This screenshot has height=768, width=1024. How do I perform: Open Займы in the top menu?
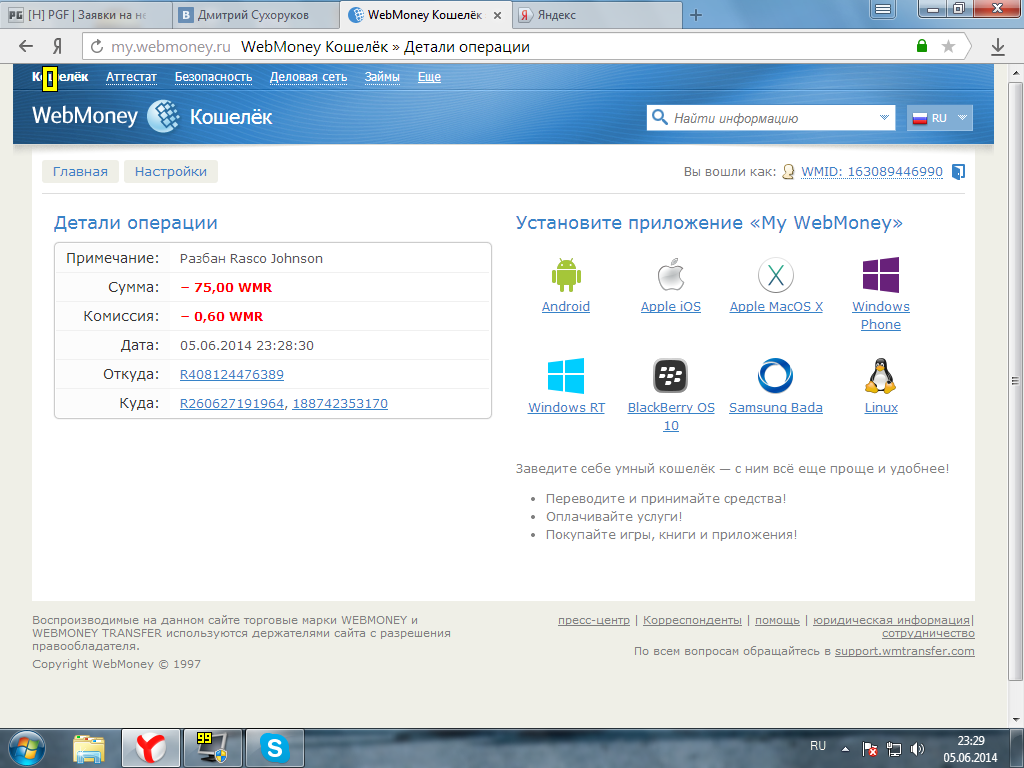382,77
